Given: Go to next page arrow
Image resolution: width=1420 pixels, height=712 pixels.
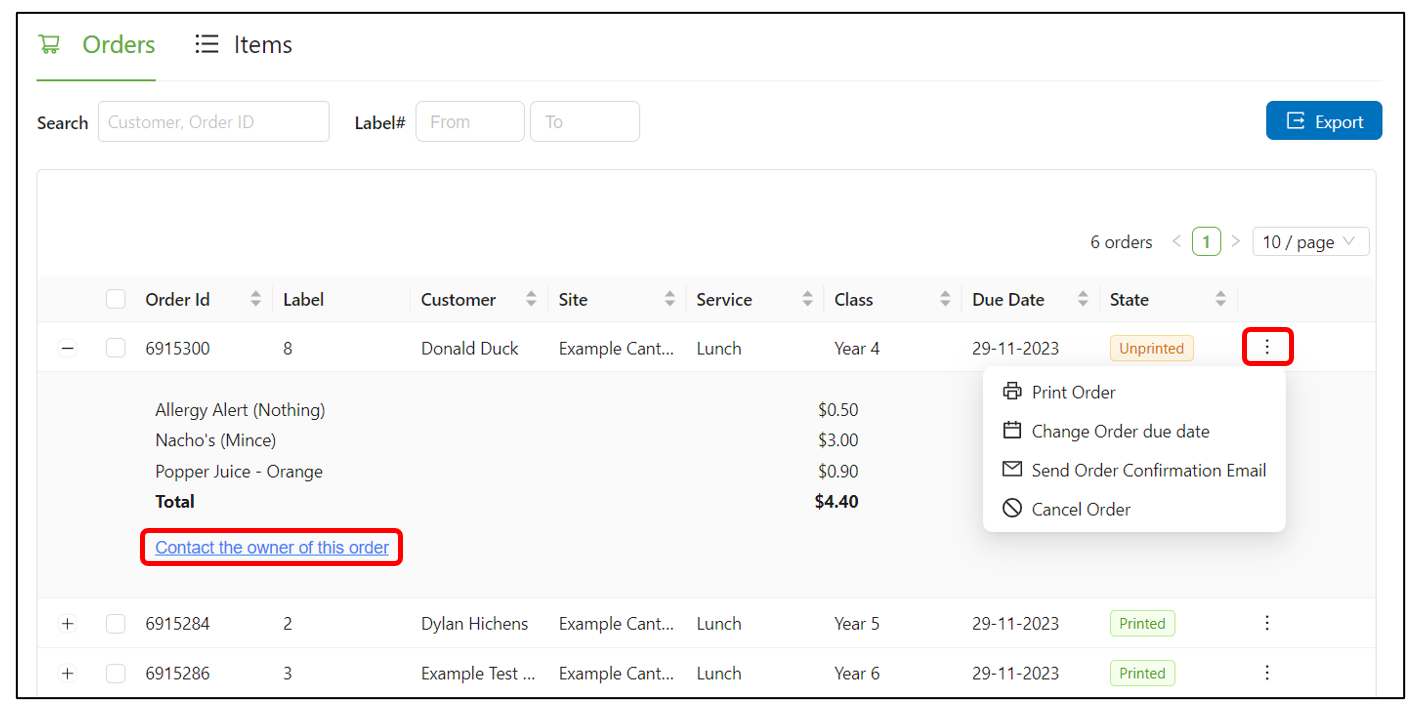Looking at the screenshot, I should tap(1236, 242).
